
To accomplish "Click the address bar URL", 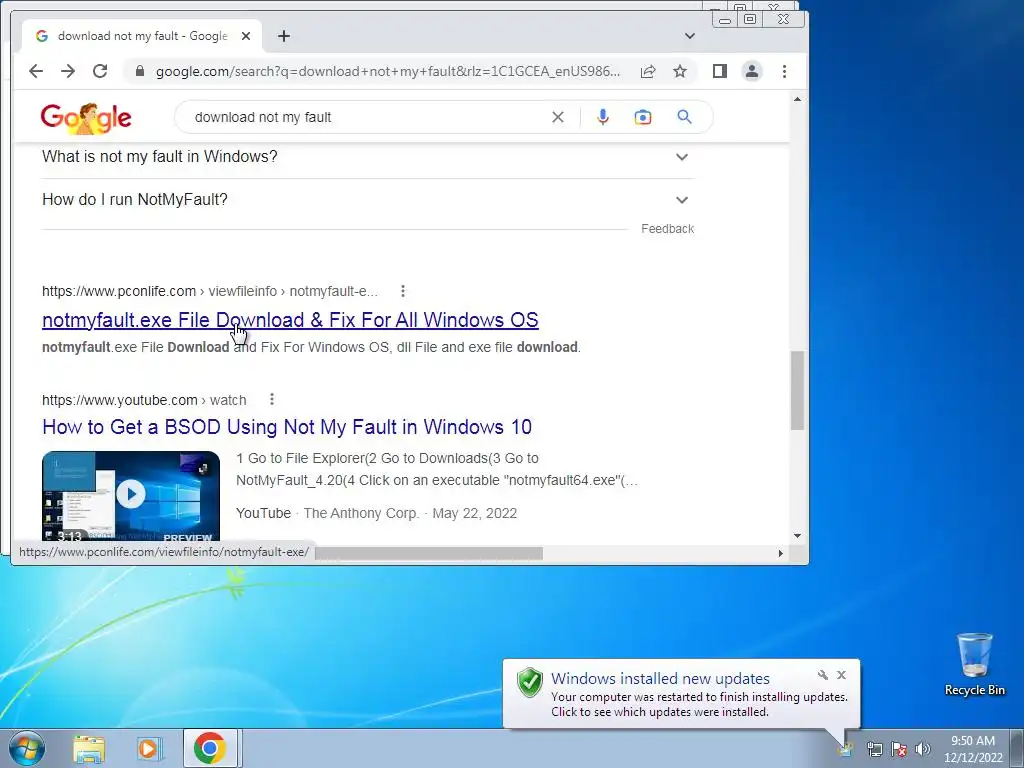I will (x=388, y=71).
